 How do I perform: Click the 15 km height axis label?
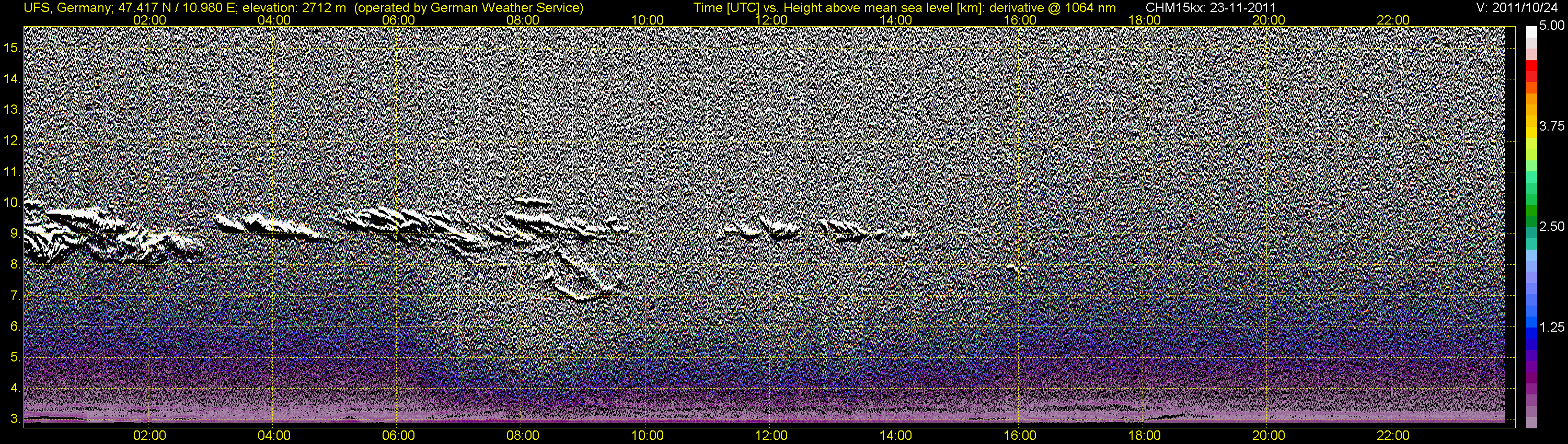(x=11, y=48)
